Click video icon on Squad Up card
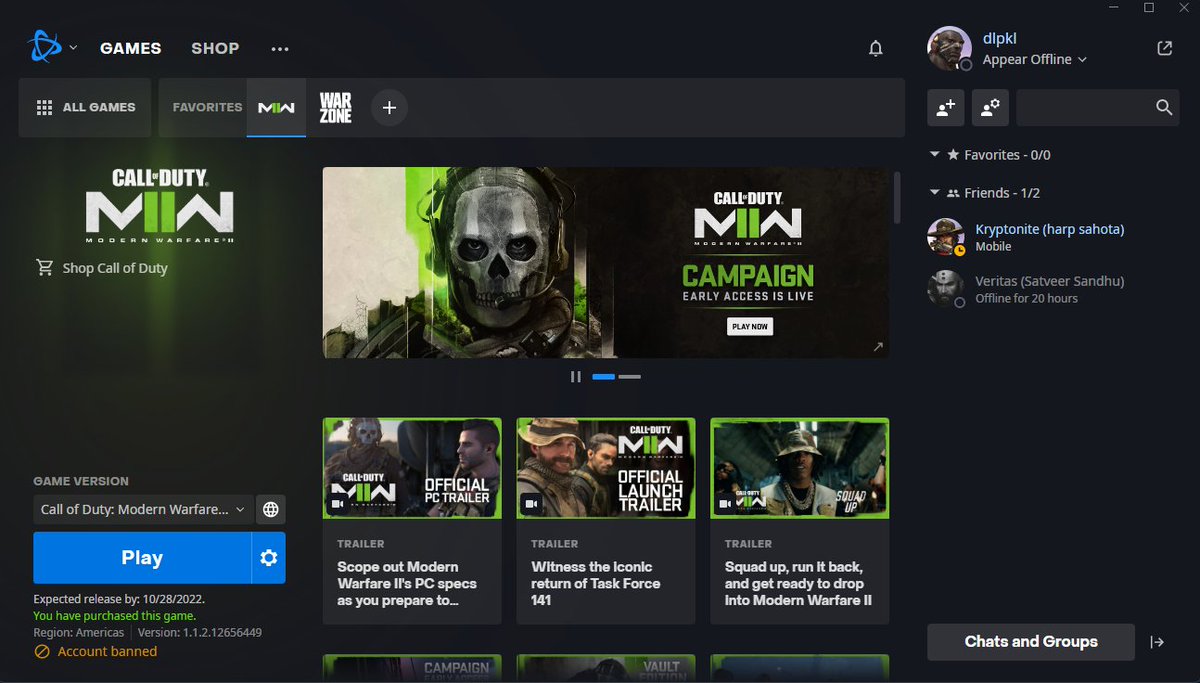This screenshot has width=1200, height=683. pos(726,504)
